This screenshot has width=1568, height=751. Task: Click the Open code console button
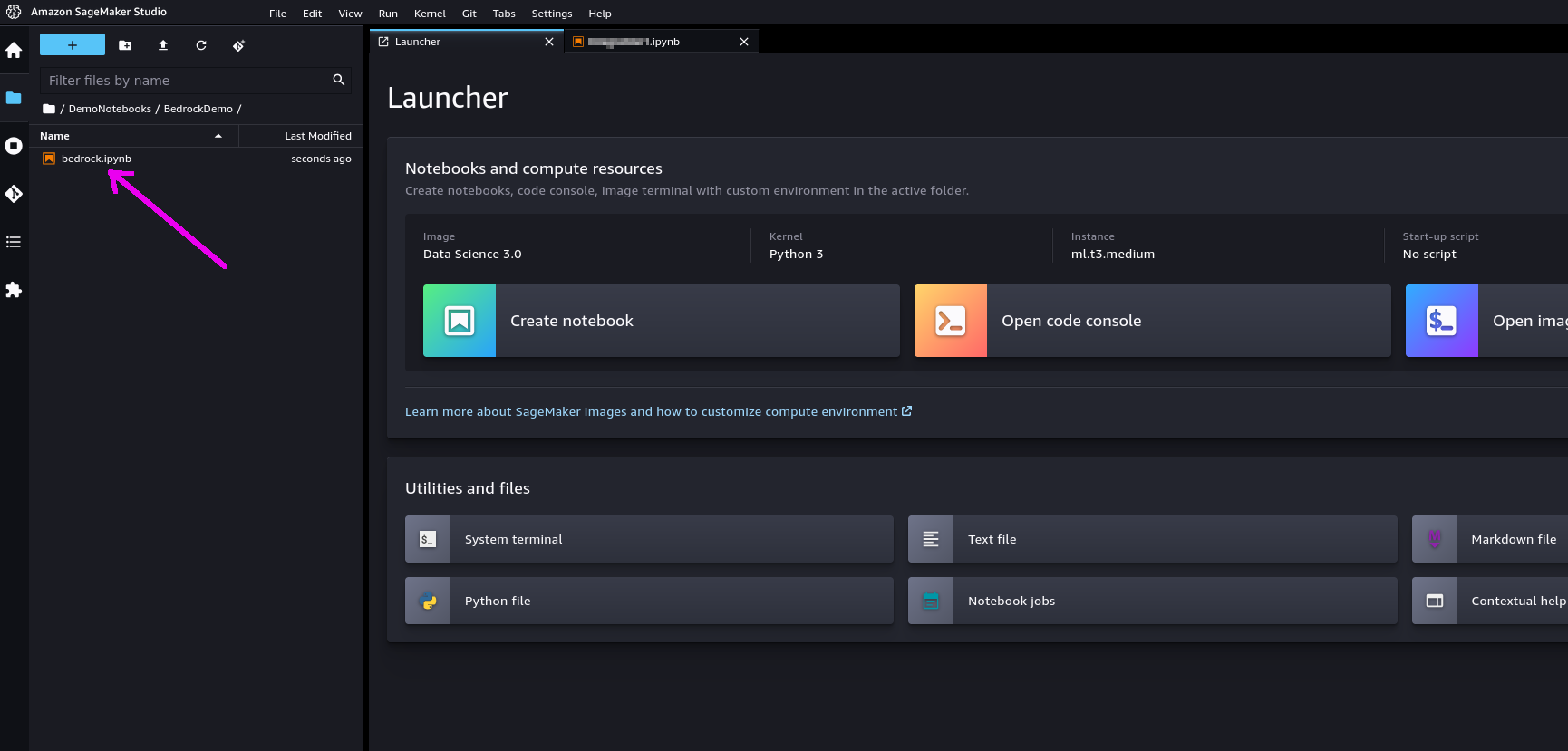tap(1153, 321)
